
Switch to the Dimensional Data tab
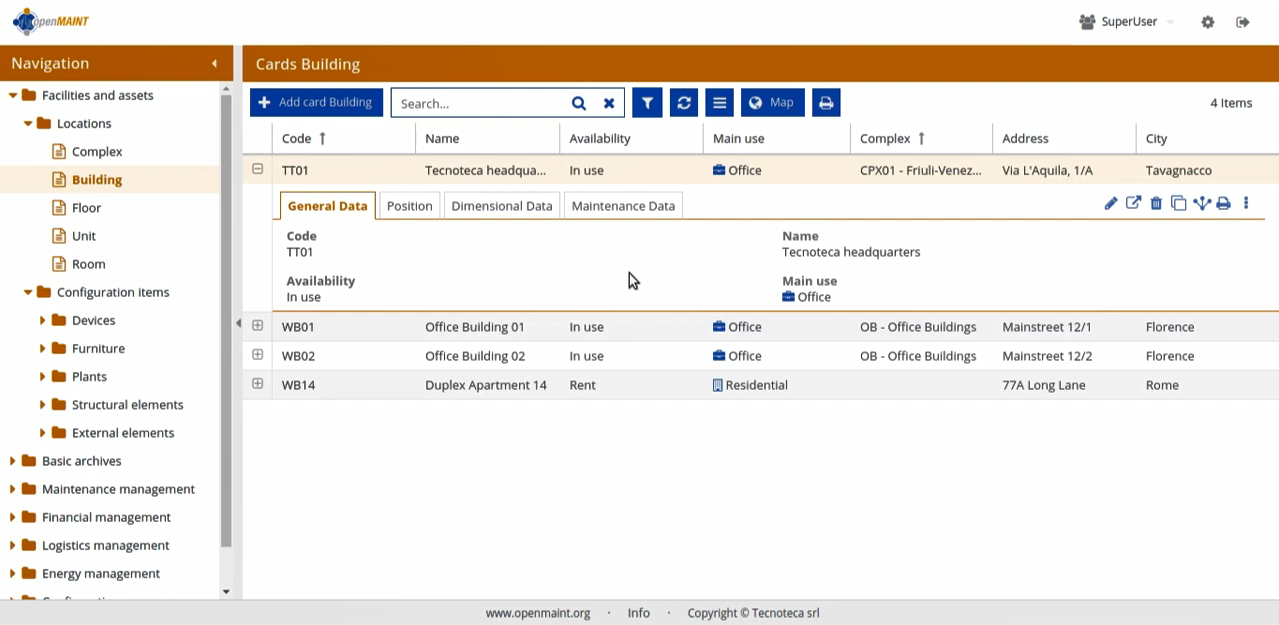(x=502, y=206)
